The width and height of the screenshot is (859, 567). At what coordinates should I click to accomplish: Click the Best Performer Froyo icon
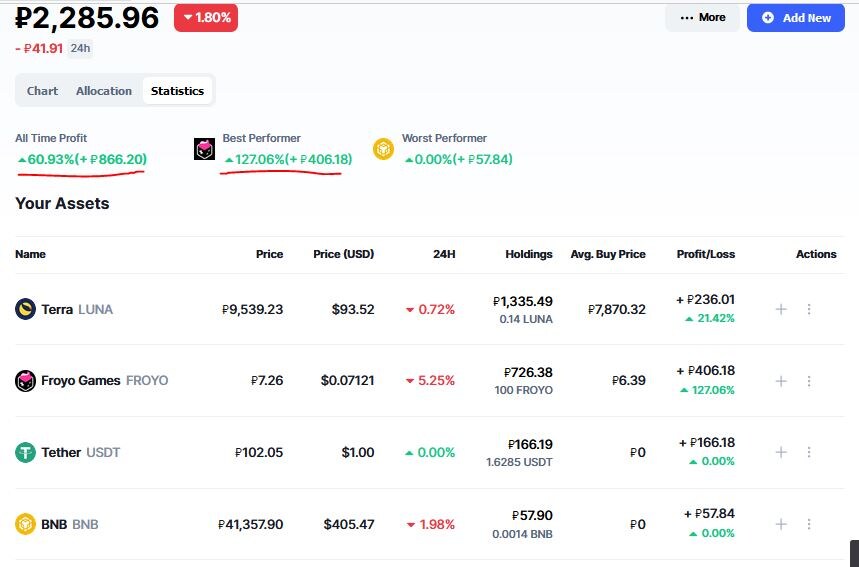(204, 149)
